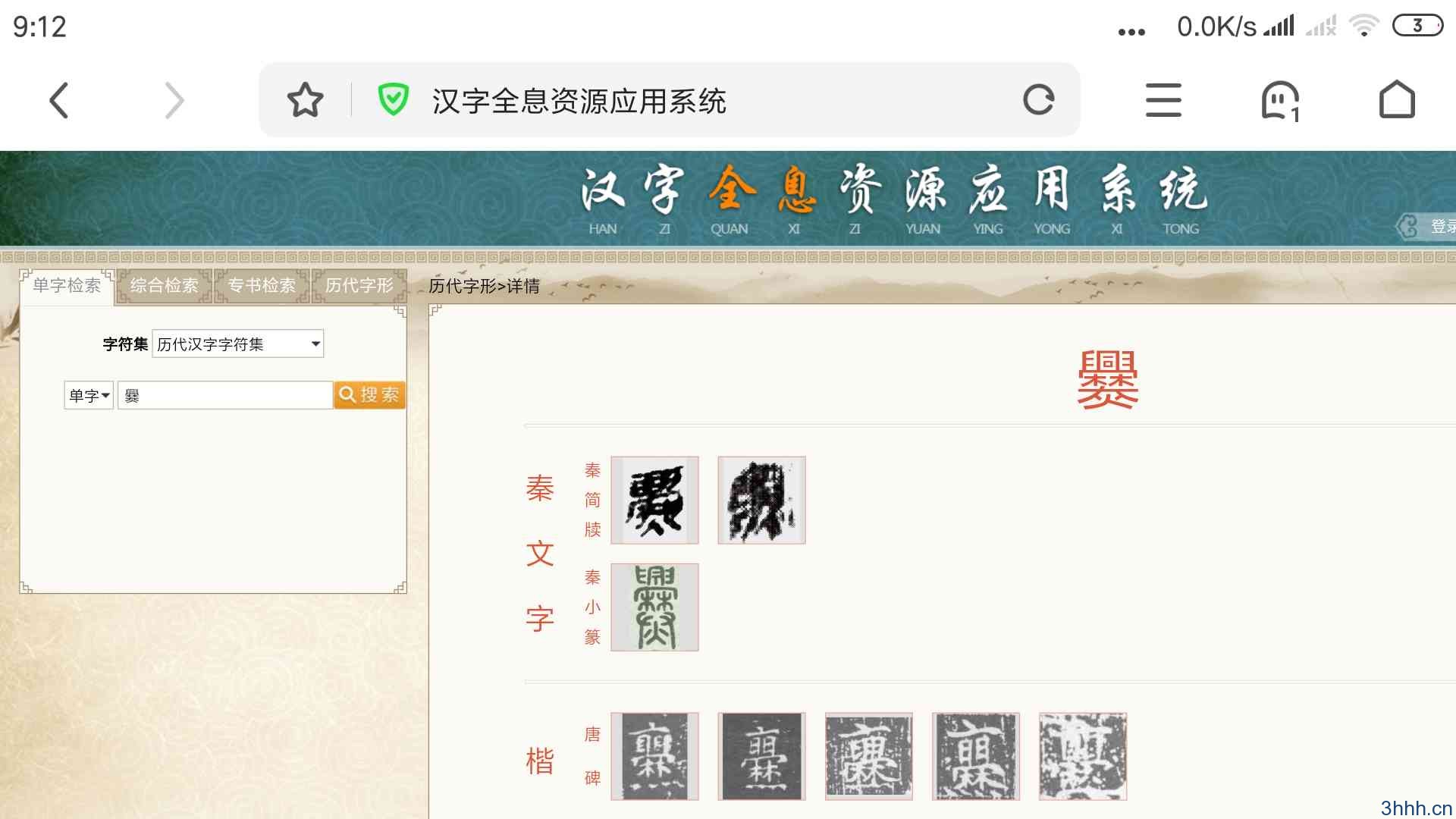Switch to the 综合检索 tab
Viewport: 1456px width, 819px height.
pyautogui.click(x=164, y=286)
